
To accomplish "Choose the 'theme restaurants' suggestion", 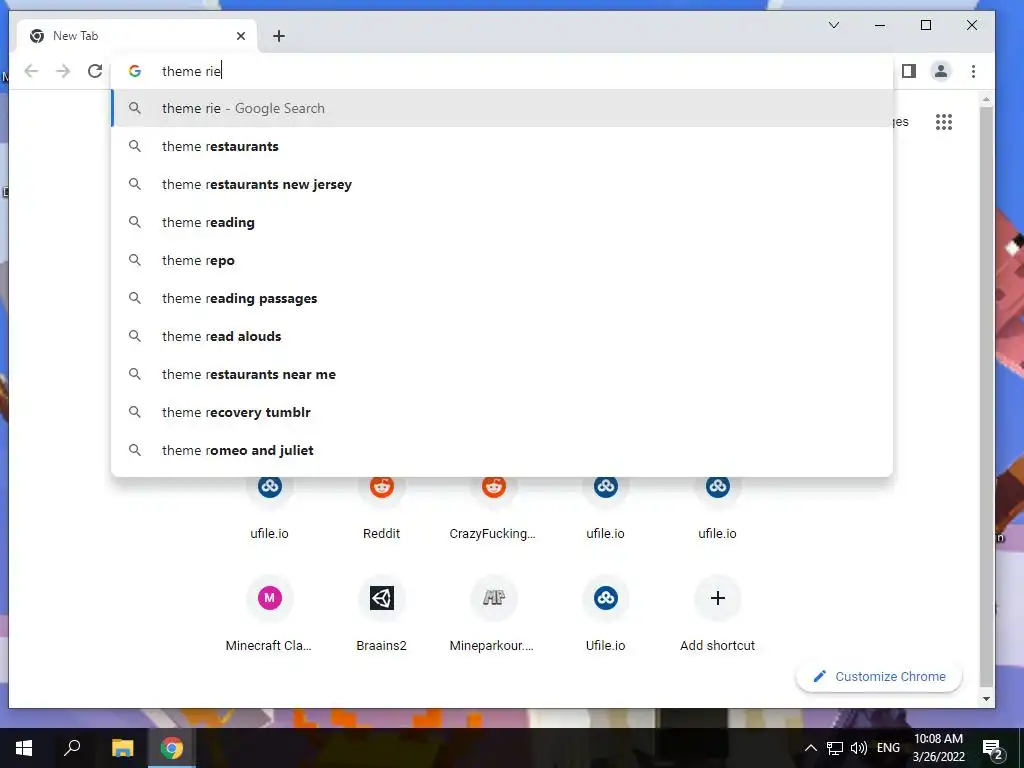I will click(502, 146).
